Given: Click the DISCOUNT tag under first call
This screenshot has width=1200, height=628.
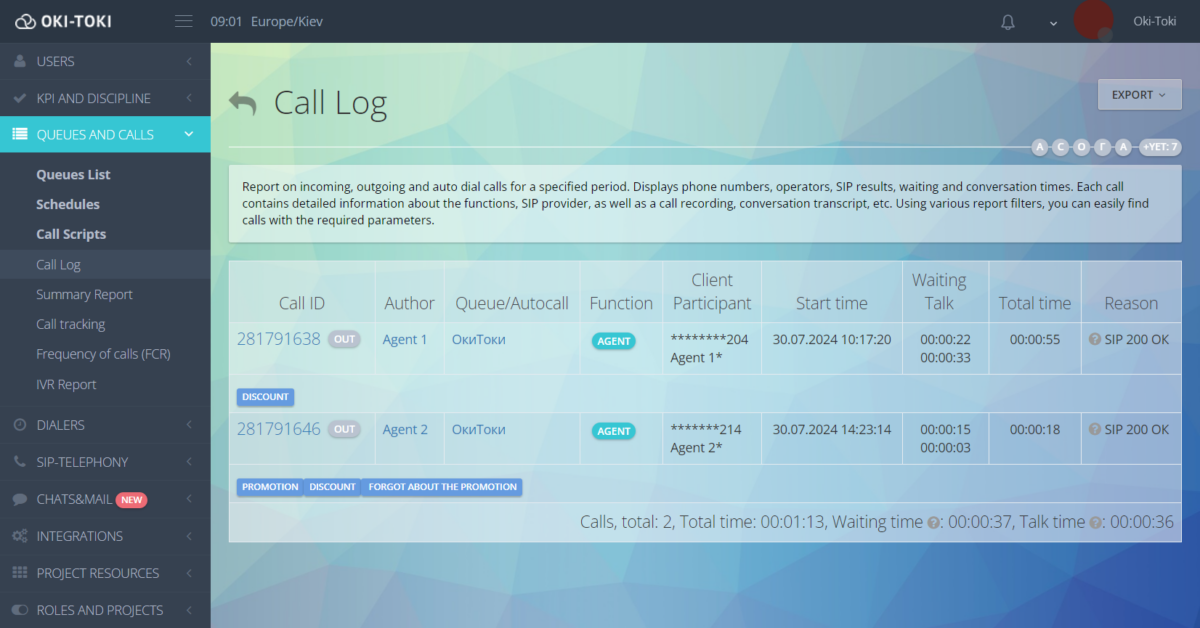Looking at the screenshot, I should (265, 397).
